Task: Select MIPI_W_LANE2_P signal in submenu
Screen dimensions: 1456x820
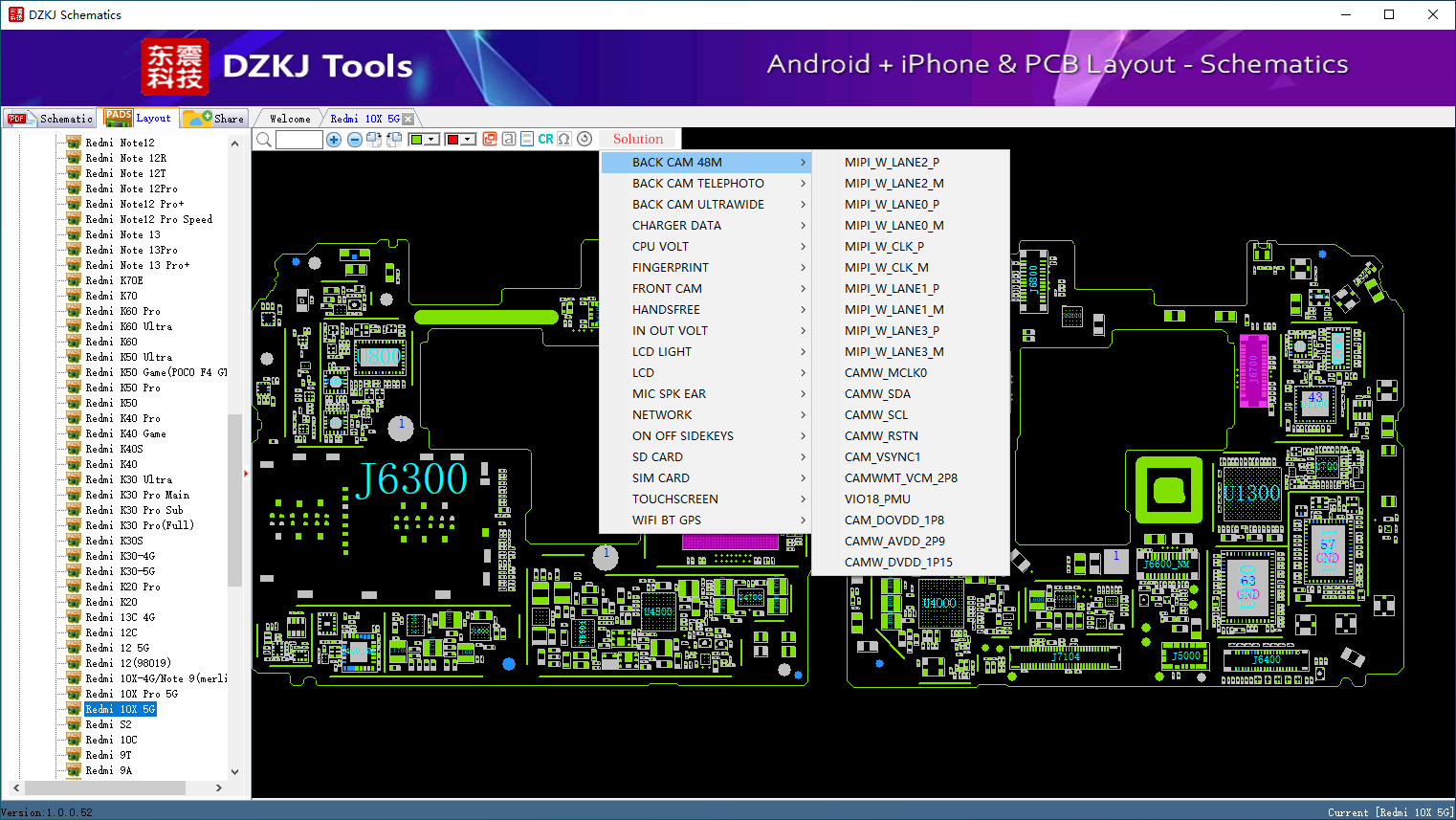Action: [911, 163]
